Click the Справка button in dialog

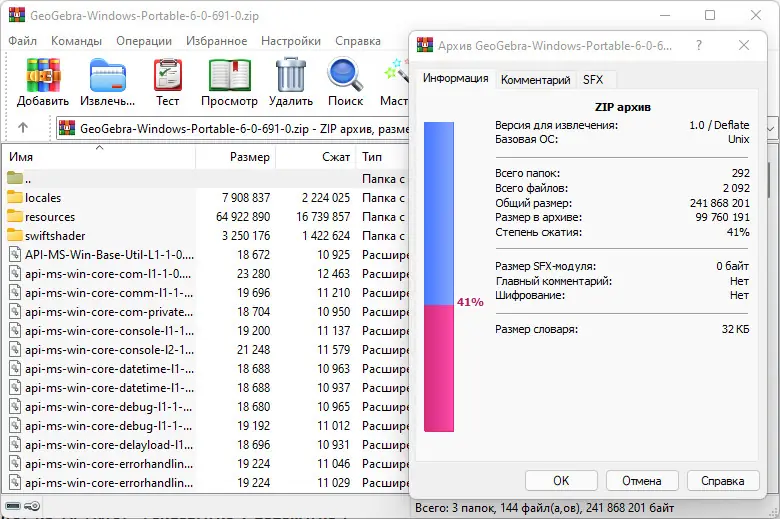click(x=723, y=481)
